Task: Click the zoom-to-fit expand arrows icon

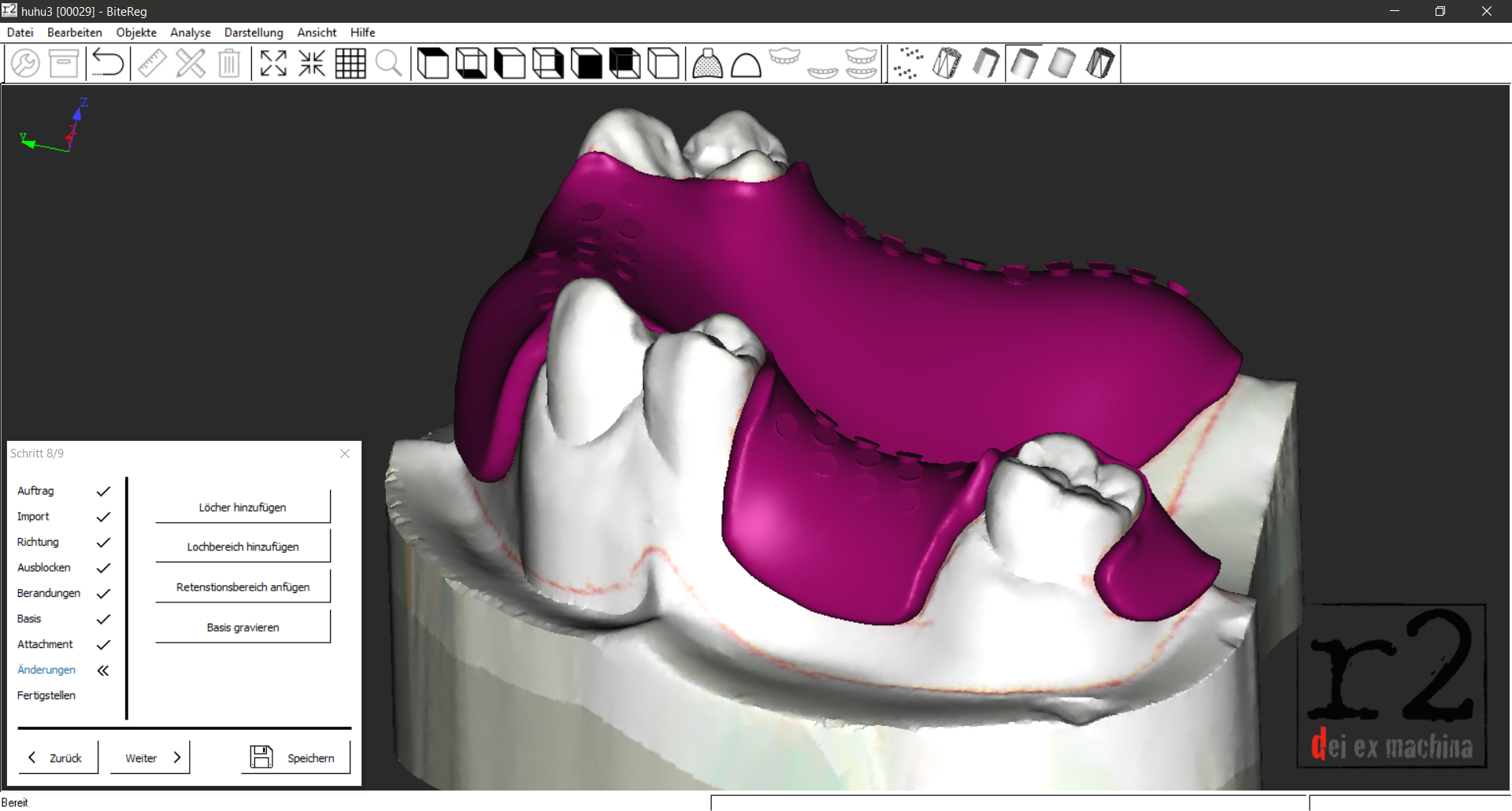Action: click(273, 63)
